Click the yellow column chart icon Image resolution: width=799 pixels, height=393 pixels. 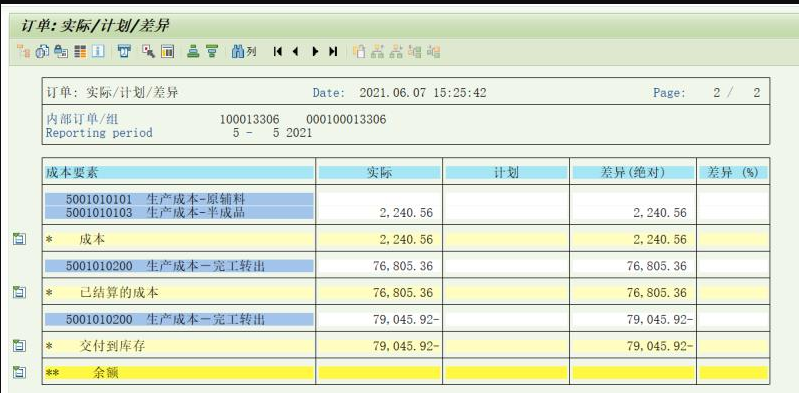point(168,51)
